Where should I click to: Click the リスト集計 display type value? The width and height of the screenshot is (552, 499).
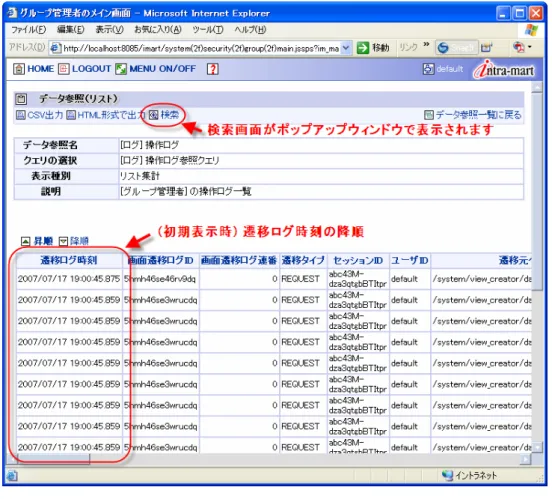click(x=140, y=176)
